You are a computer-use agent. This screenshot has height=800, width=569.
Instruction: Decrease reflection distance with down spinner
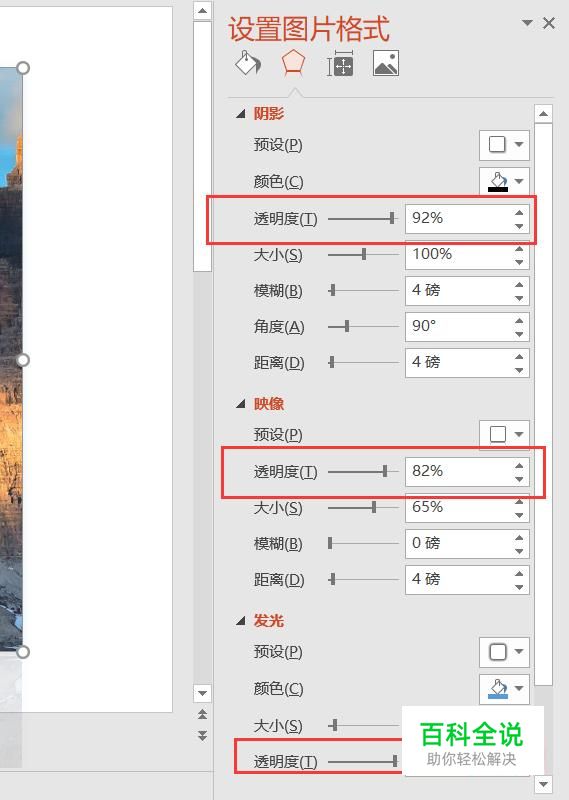[x=519, y=586]
